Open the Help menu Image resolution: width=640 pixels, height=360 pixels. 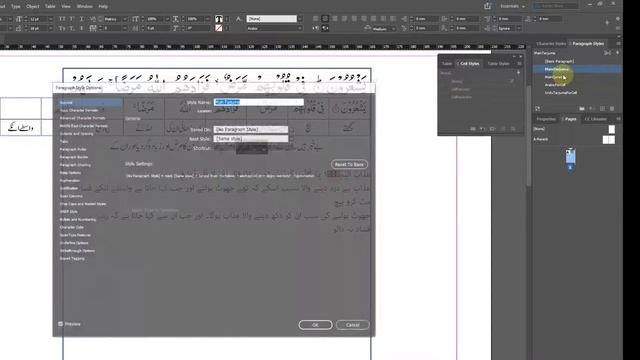click(103, 7)
